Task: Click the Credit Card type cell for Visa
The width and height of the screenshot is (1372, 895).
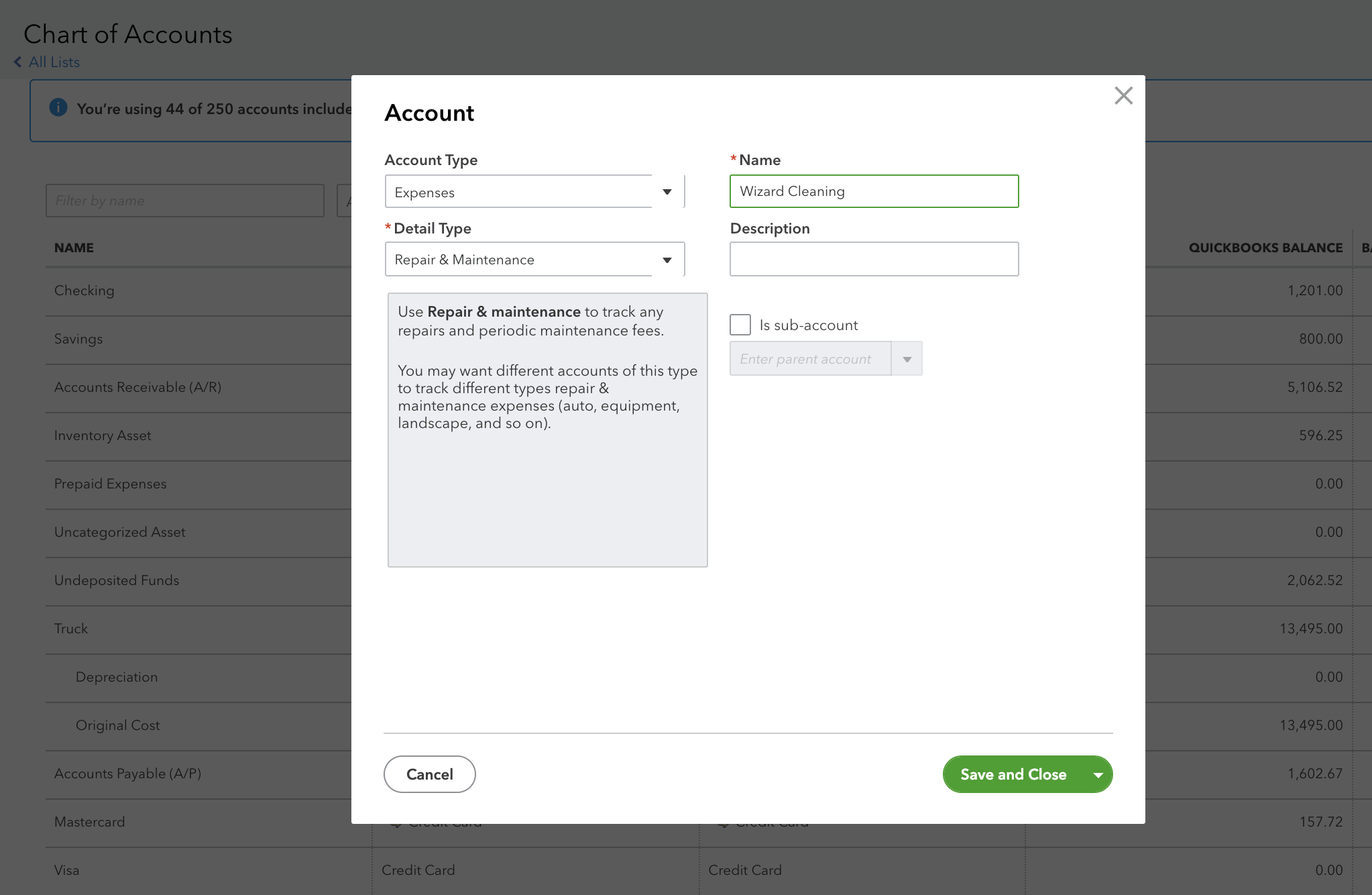Action: [418, 870]
